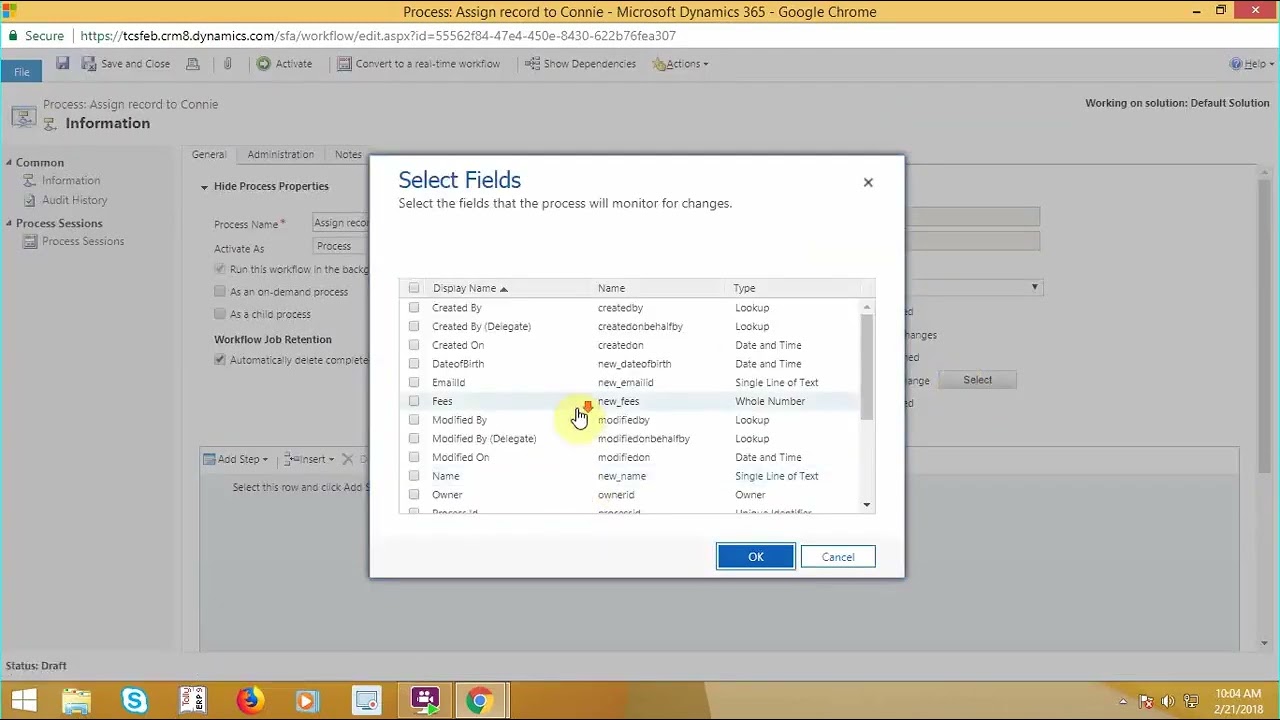The image size is (1280, 720).
Task: Sort by Name column header
Action: (611, 288)
